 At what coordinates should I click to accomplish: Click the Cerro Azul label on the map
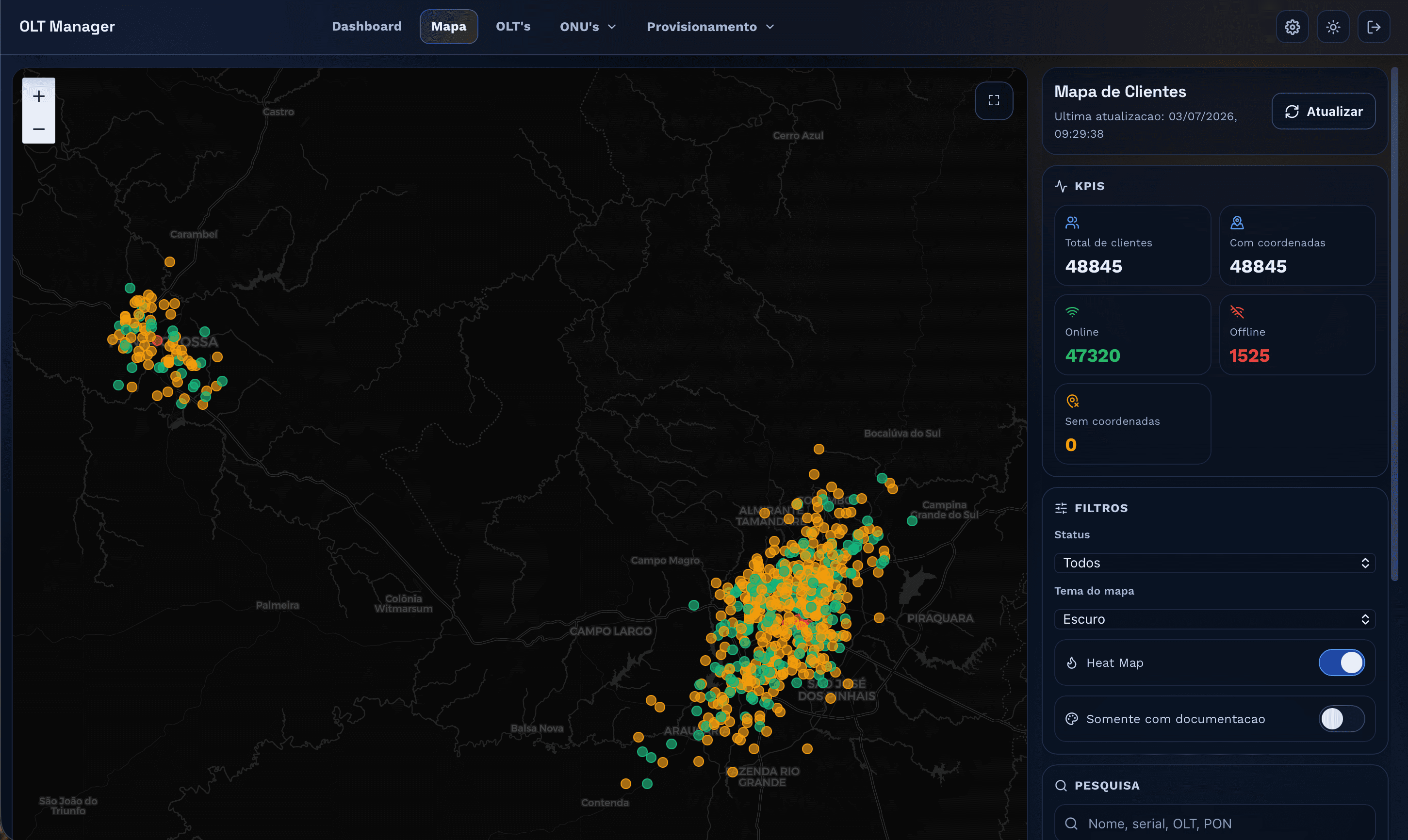coord(798,135)
